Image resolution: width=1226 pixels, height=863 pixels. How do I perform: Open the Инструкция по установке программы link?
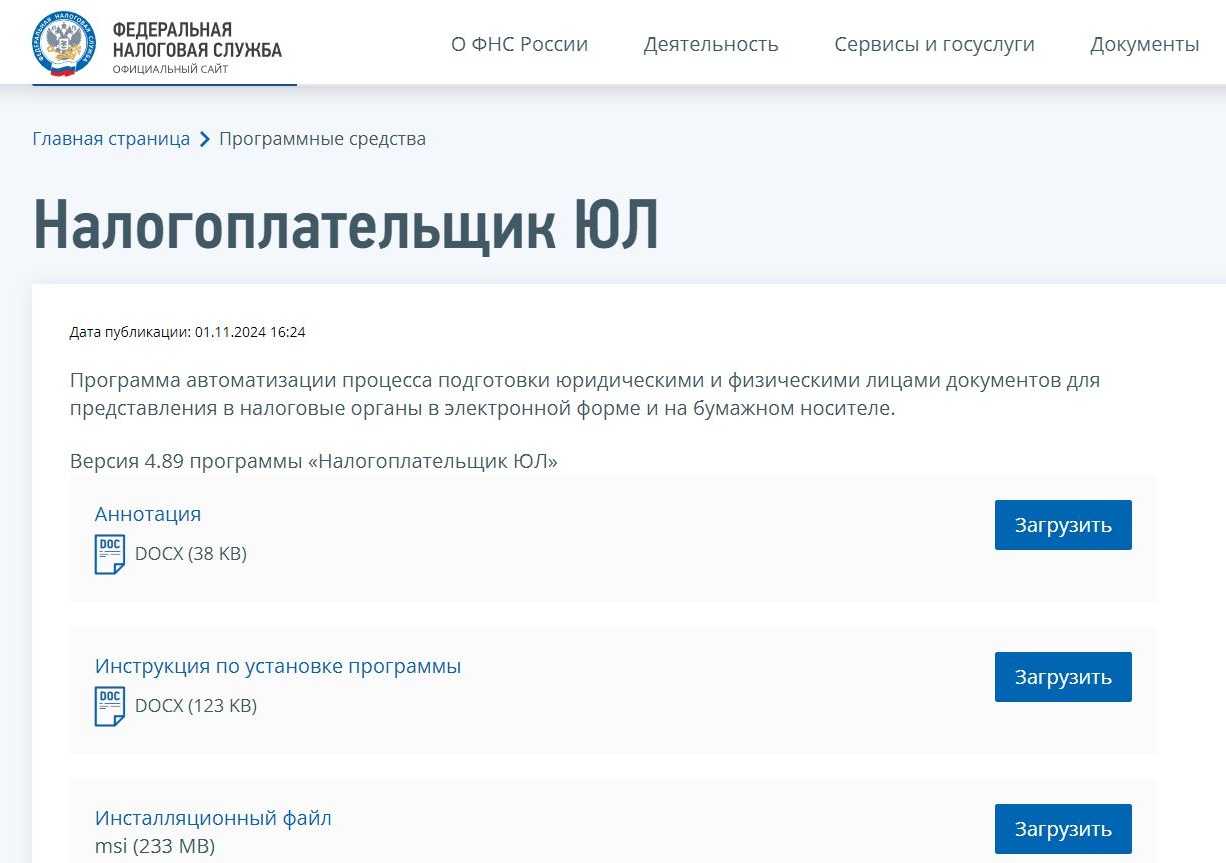(278, 665)
